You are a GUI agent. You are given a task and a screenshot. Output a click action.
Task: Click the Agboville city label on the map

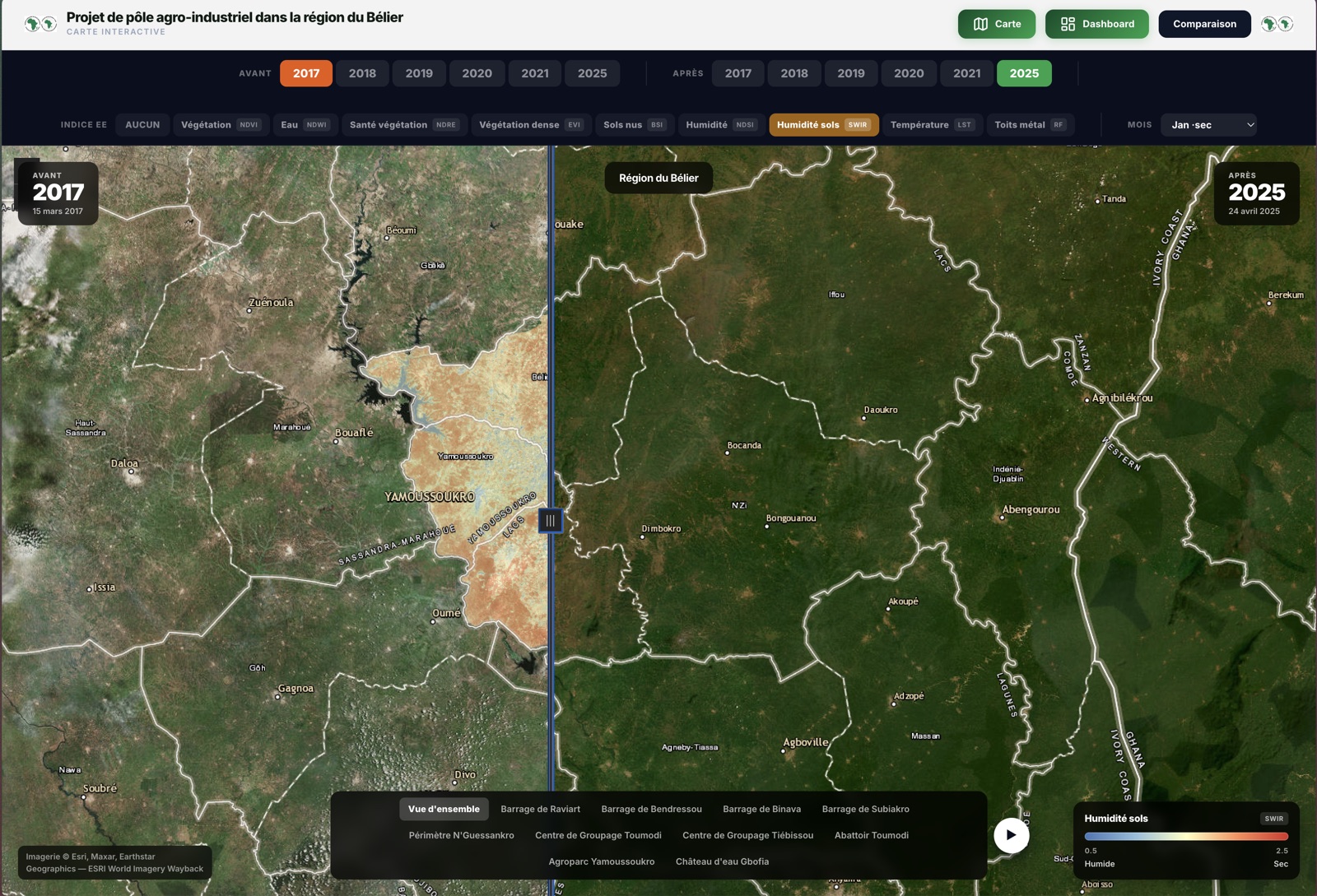pos(806,742)
